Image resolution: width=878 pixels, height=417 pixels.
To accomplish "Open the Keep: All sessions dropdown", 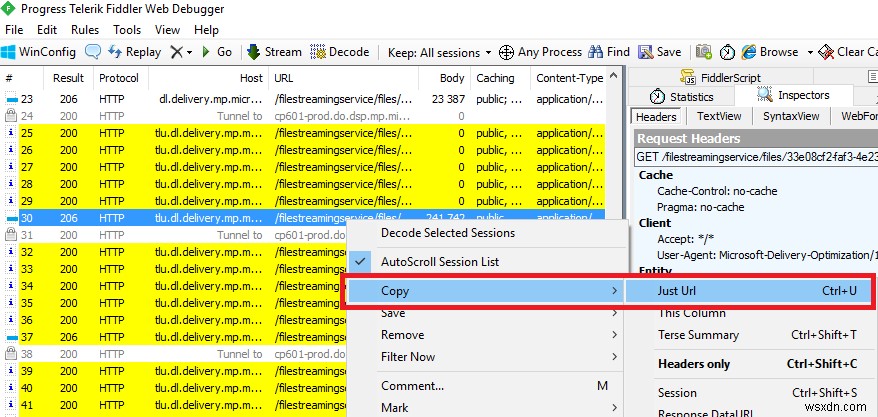I will click(440, 53).
